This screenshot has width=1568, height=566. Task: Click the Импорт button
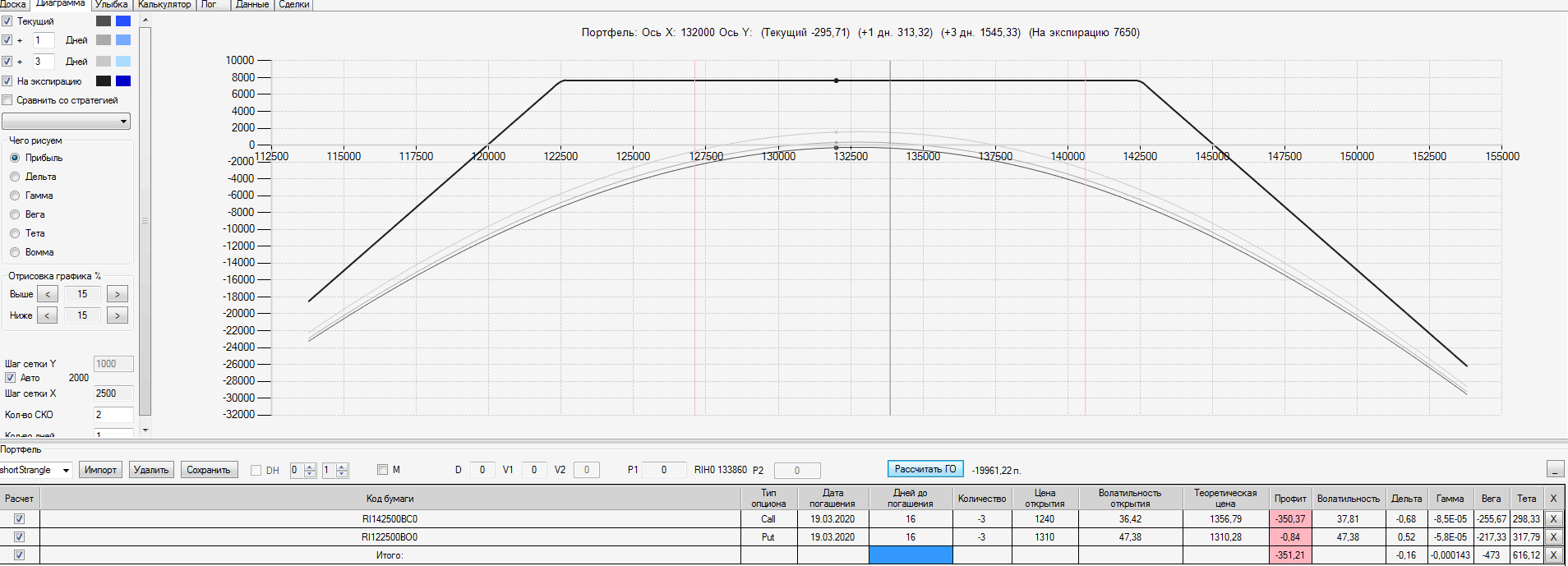pos(101,470)
